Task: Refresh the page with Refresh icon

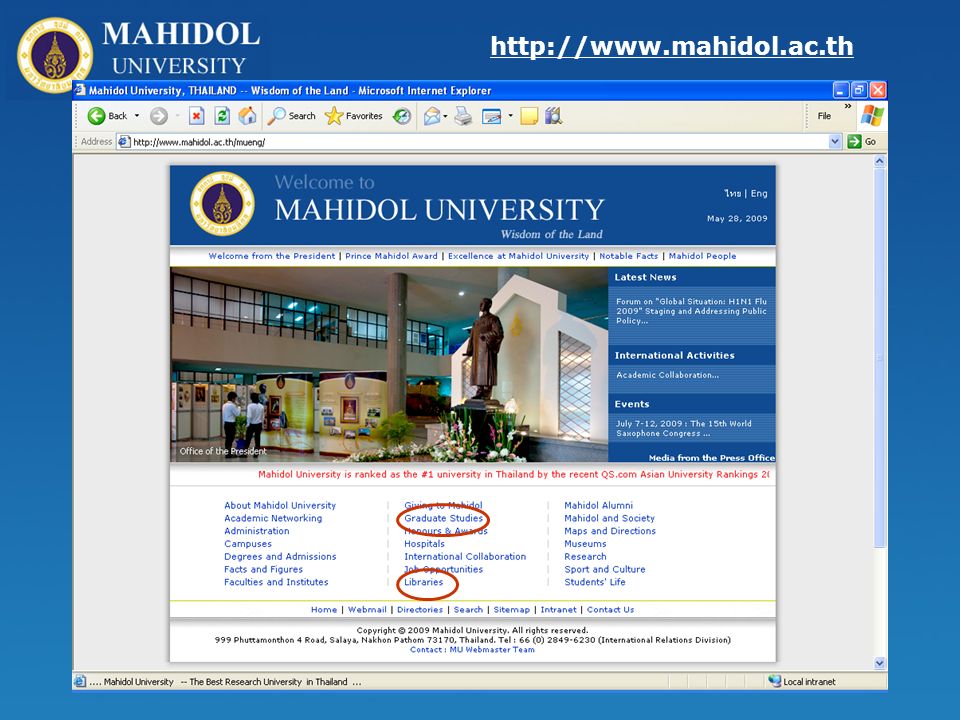Action: [x=222, y=116]
